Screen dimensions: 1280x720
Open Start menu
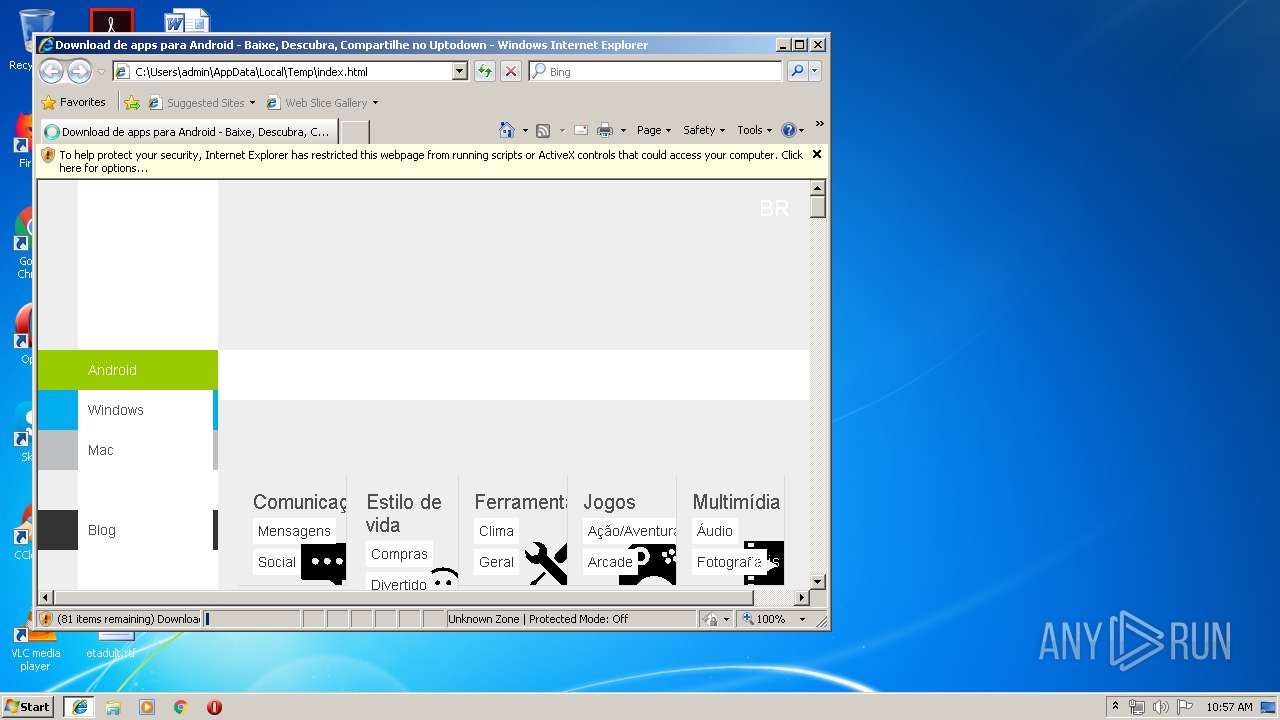(27, 706)
